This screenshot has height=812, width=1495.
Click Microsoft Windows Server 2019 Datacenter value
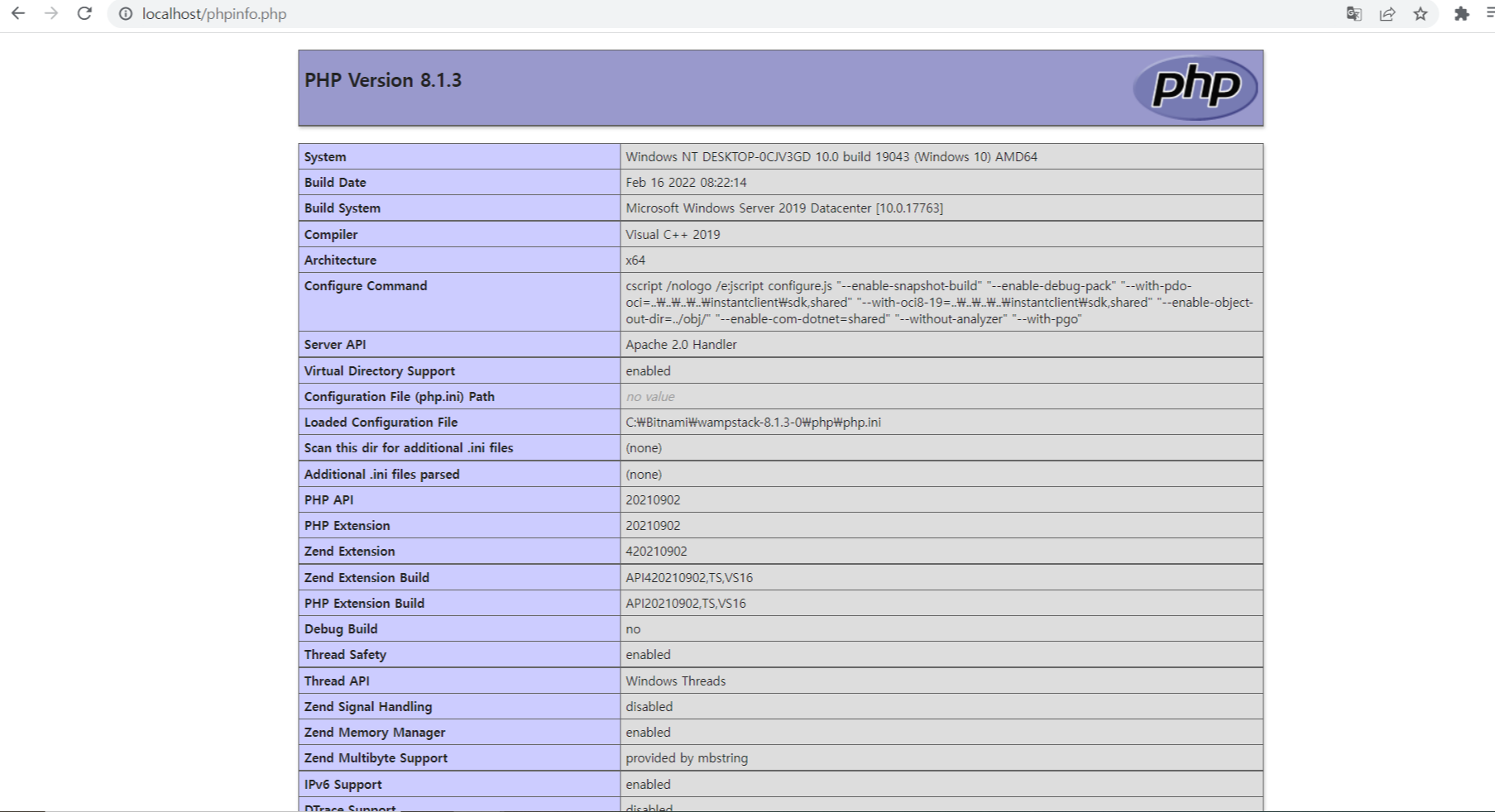point(784,208)
